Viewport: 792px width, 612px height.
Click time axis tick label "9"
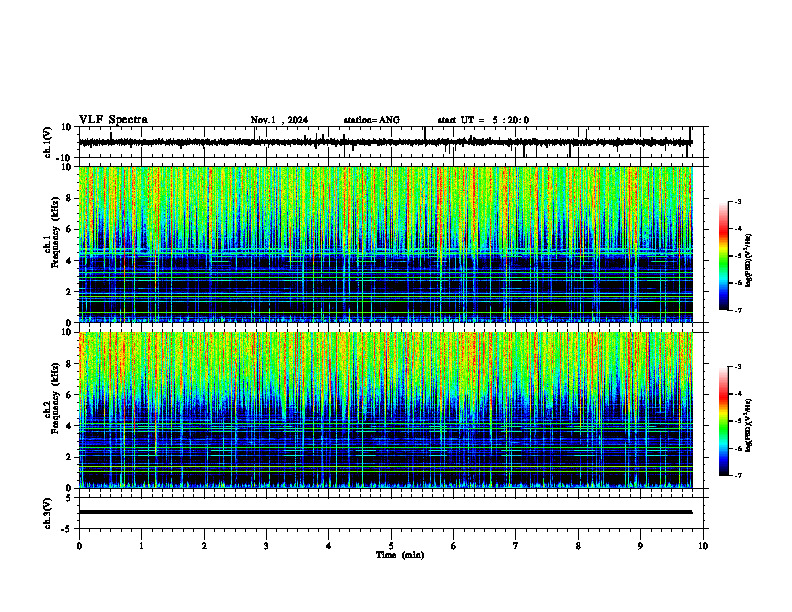pos(640,546)
